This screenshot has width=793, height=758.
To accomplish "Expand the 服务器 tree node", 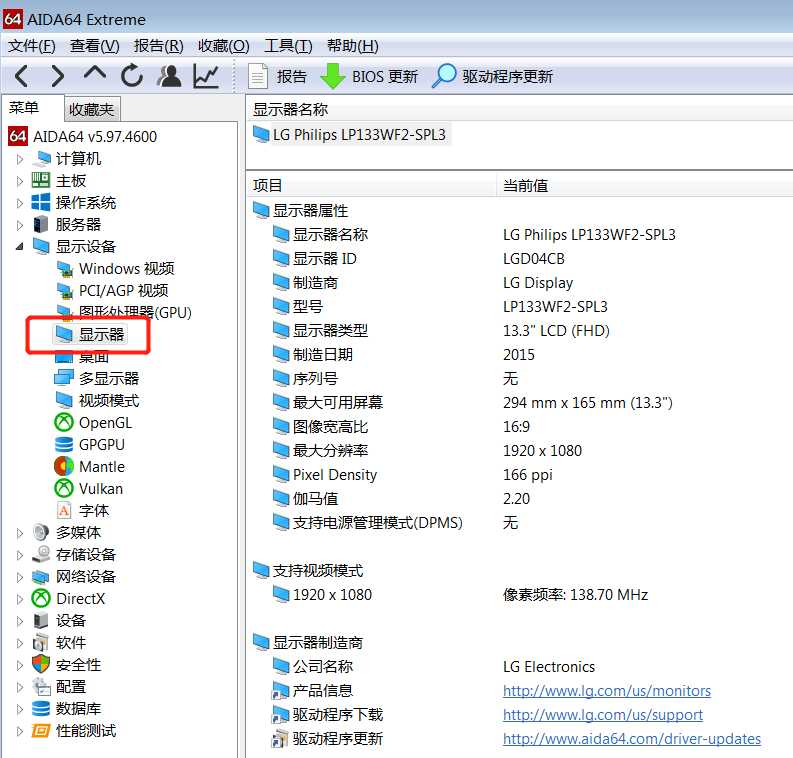I will 20,225.
